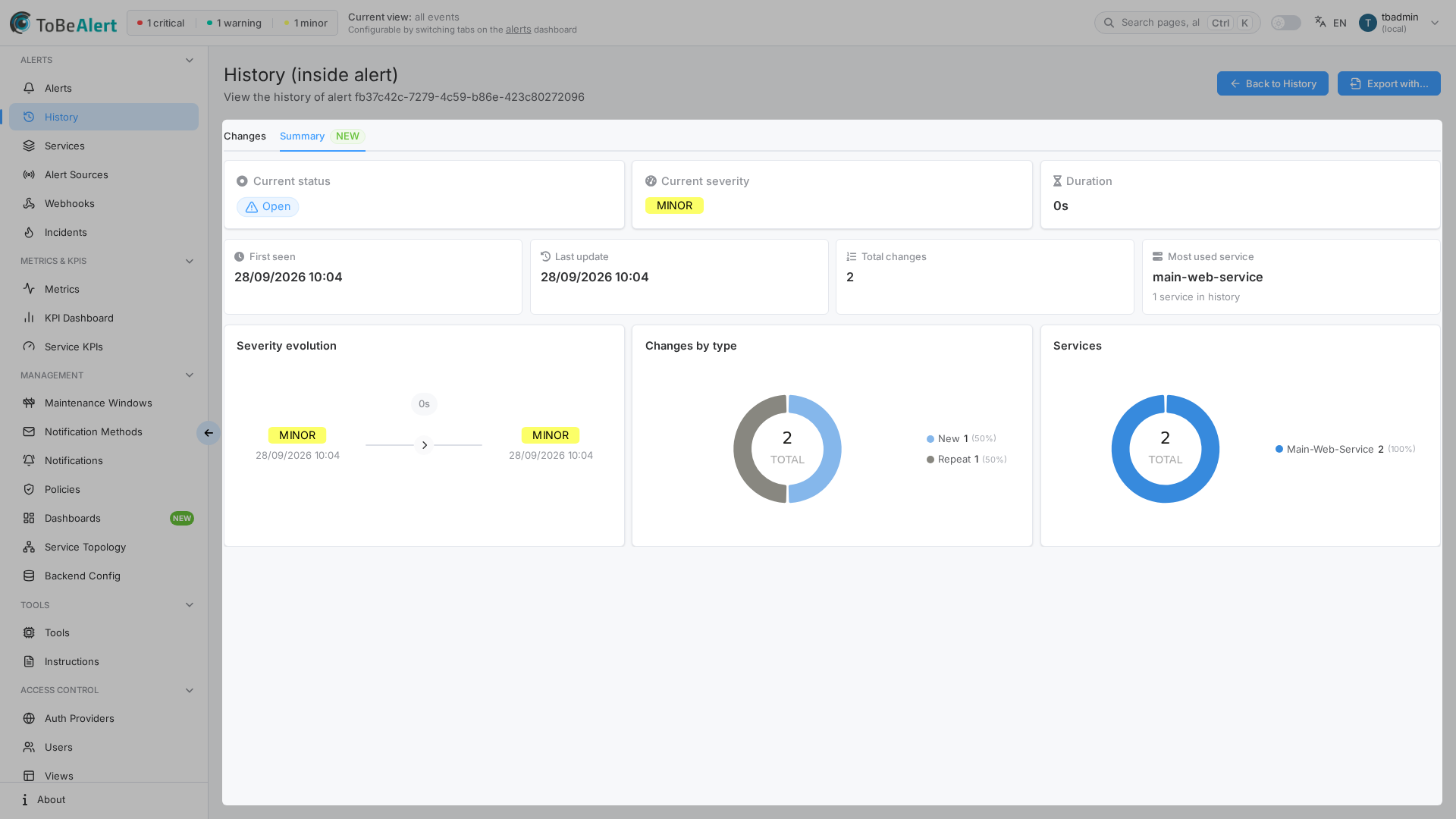Open Incidents via the flame icon
1456x819 pixels.
(29, 232)
